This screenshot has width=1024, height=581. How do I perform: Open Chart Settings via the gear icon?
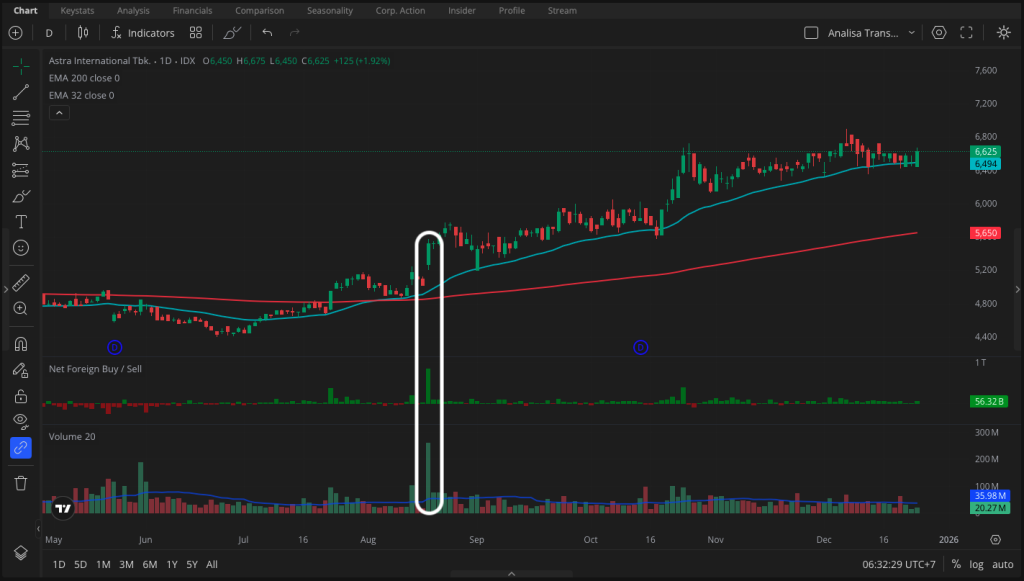coord(938,32)
